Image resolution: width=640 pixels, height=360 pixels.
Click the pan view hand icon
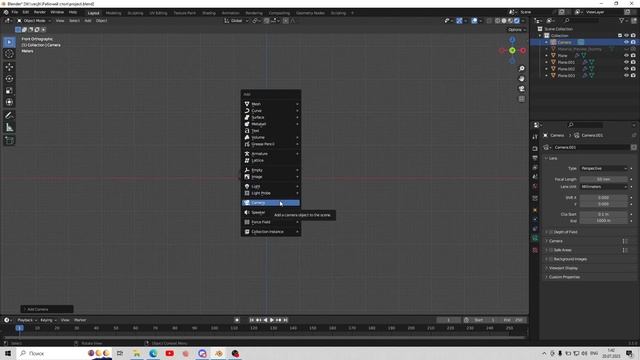click(x=522, y=78)
